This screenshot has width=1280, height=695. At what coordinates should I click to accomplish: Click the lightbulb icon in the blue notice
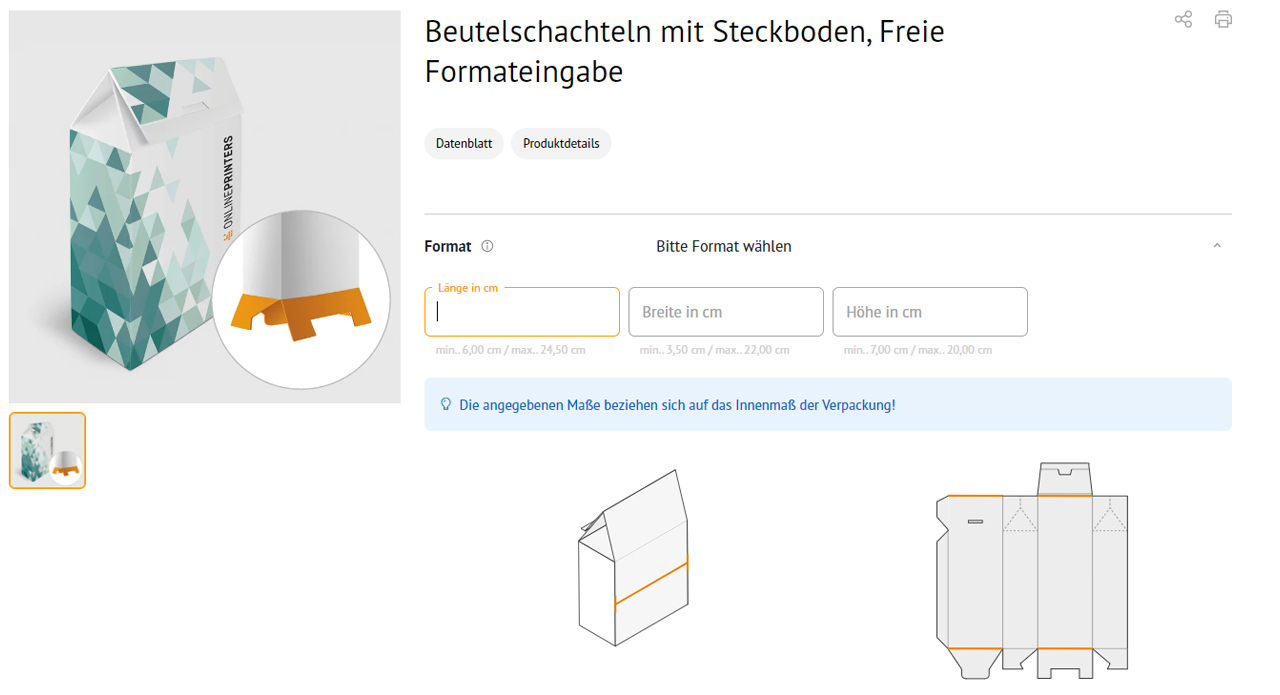pyautogui.click(x=446, y=405)
